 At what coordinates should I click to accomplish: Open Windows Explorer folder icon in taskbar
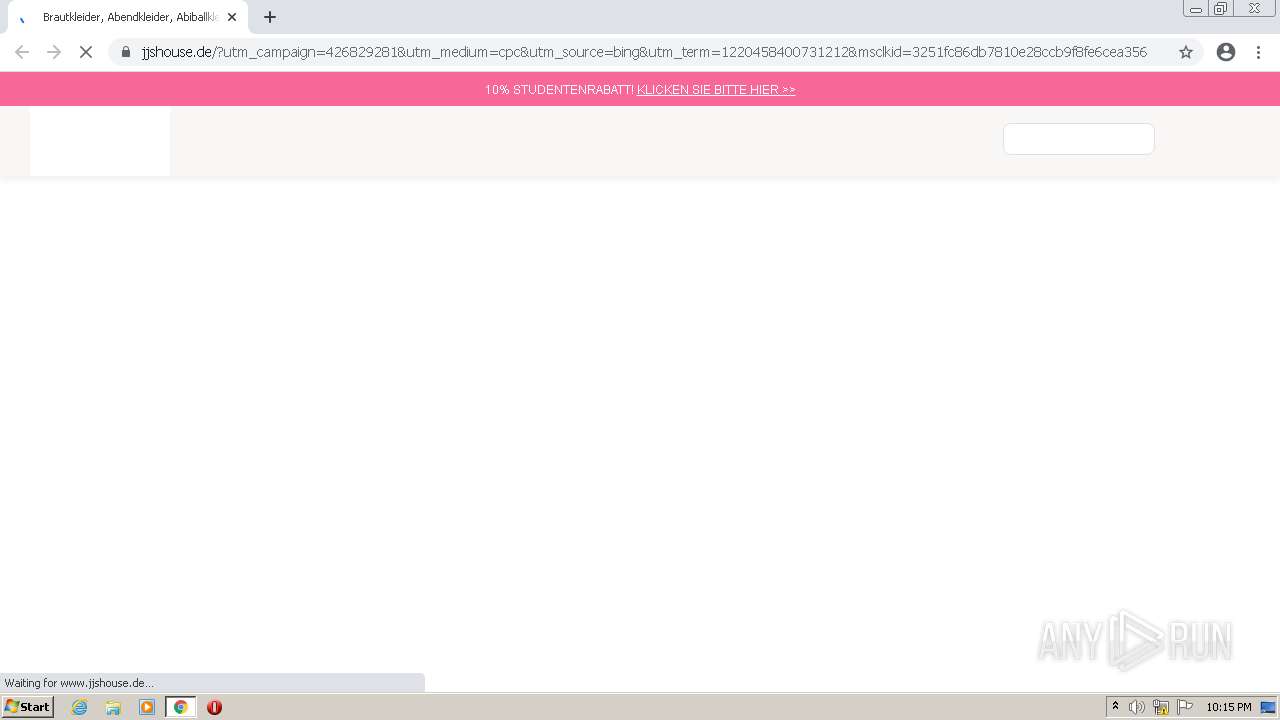pyautogui.click(x=113, y=707)
